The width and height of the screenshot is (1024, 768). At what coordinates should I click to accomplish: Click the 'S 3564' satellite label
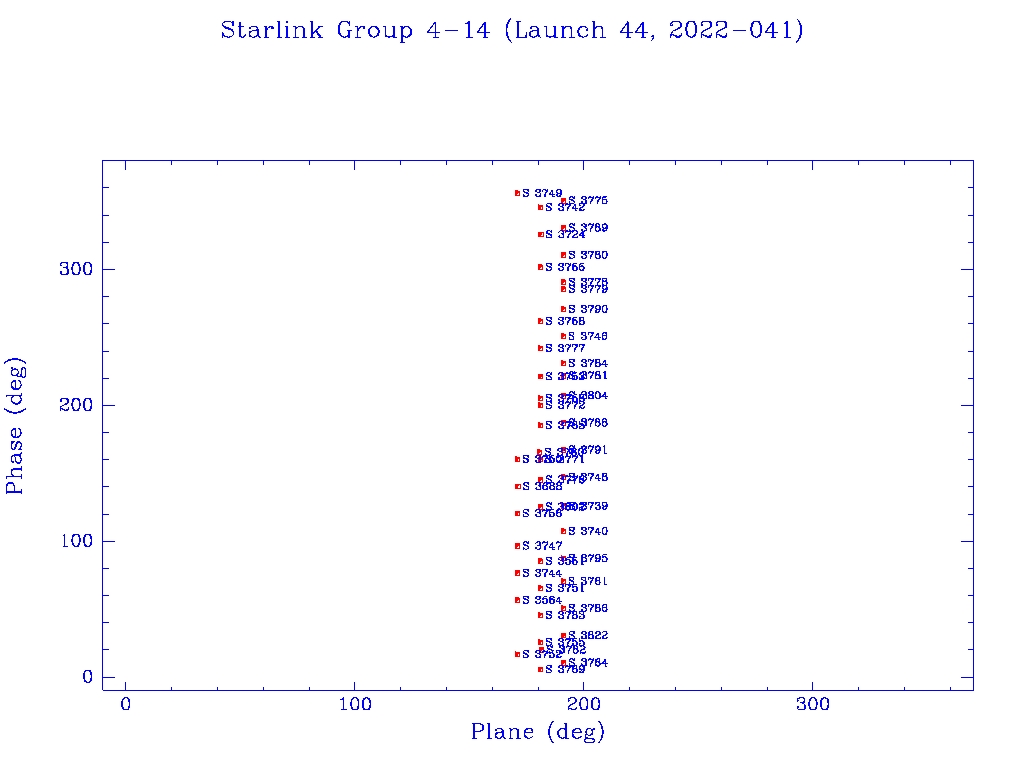(542, 600)
